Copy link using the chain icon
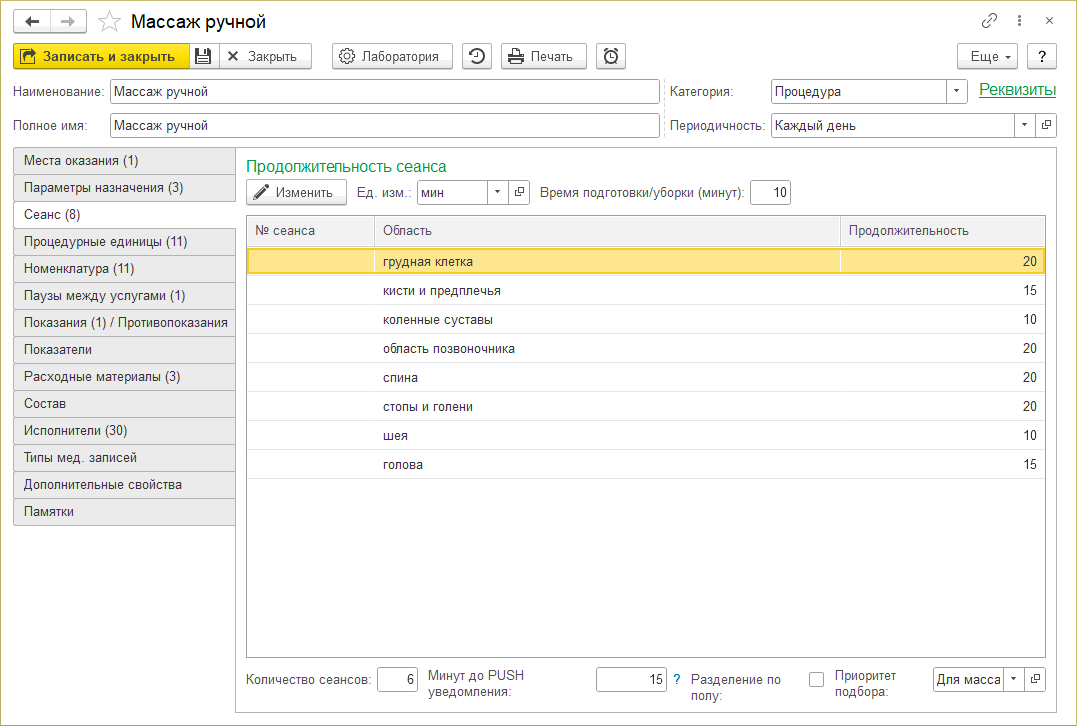Image resolution: width=1077 pixels, height=726 pixels. coord(989,21)
